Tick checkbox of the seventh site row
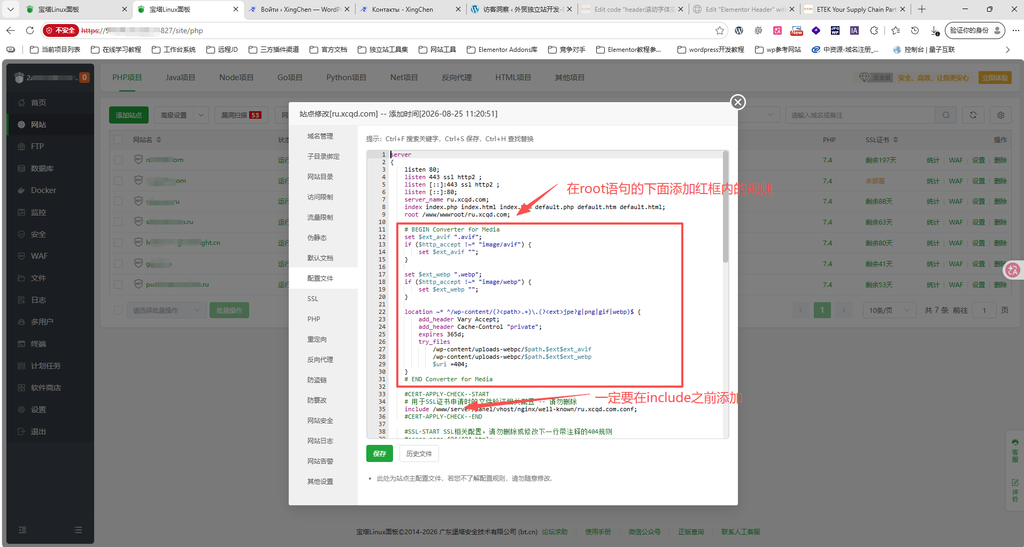This screenshot has height=547, width=1024. point(118,285)
